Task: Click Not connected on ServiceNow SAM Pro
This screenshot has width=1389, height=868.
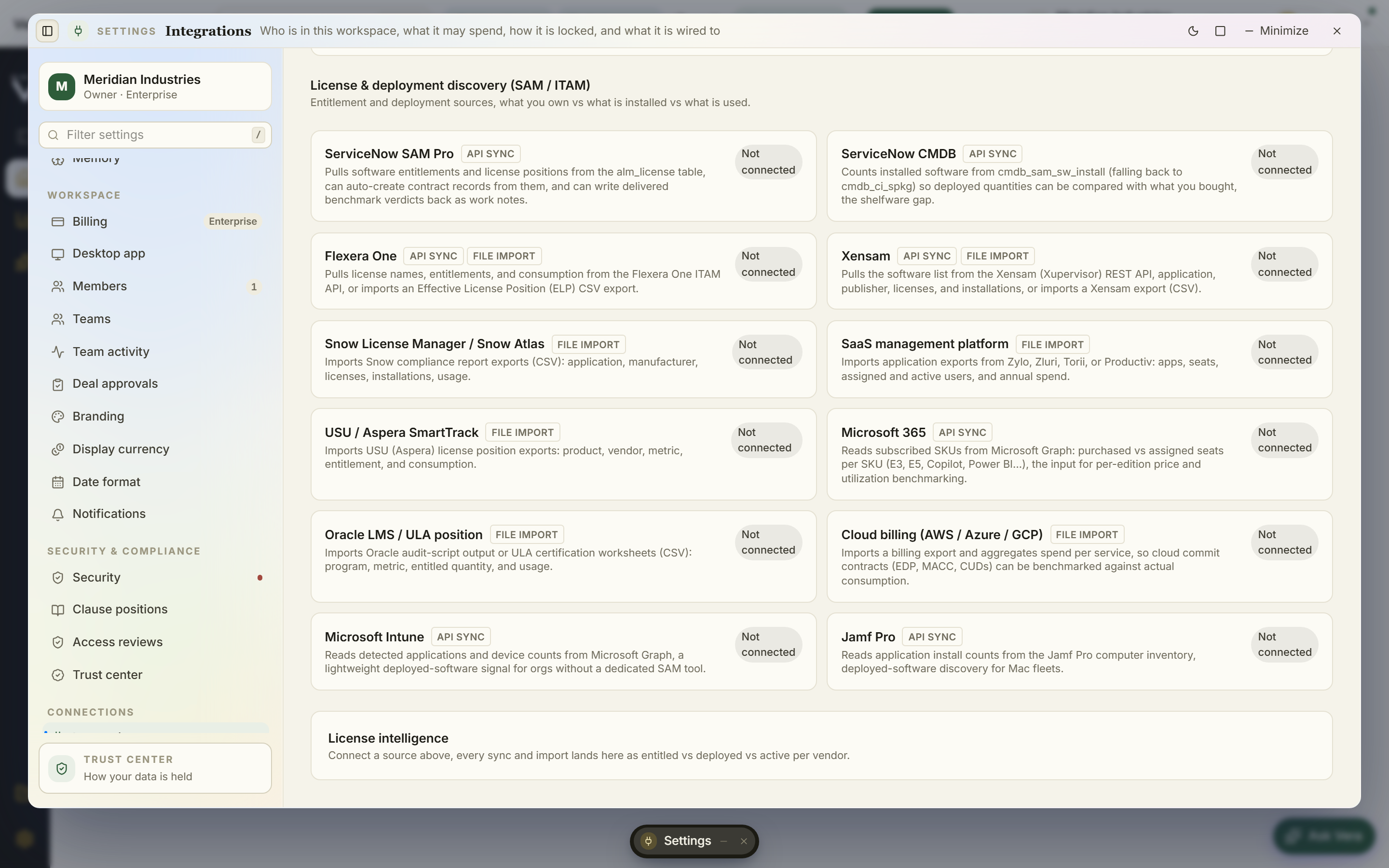Action: (x=768, y=162)
